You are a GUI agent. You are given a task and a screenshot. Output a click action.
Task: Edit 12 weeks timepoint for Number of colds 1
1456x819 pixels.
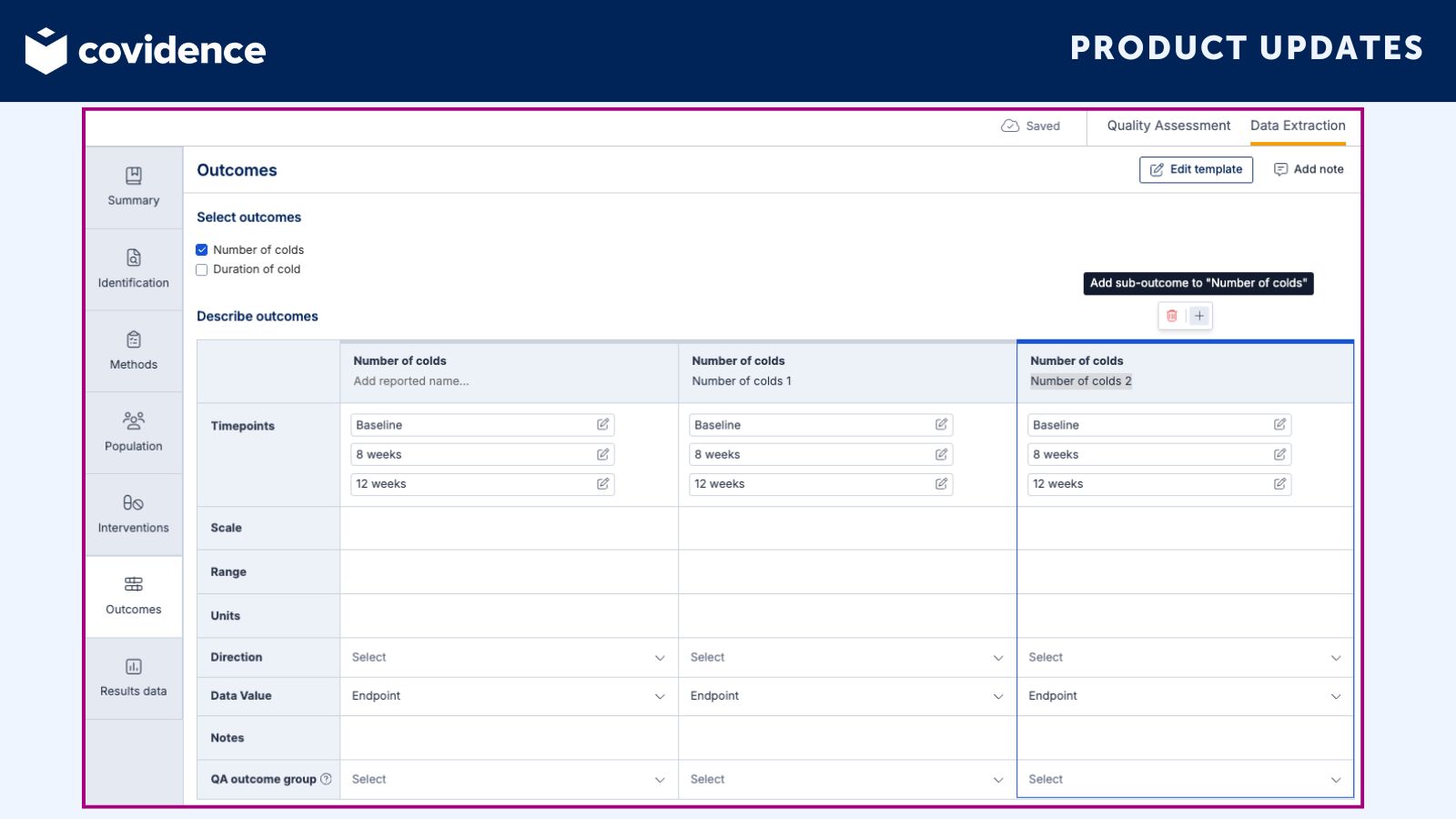point(941,484)
